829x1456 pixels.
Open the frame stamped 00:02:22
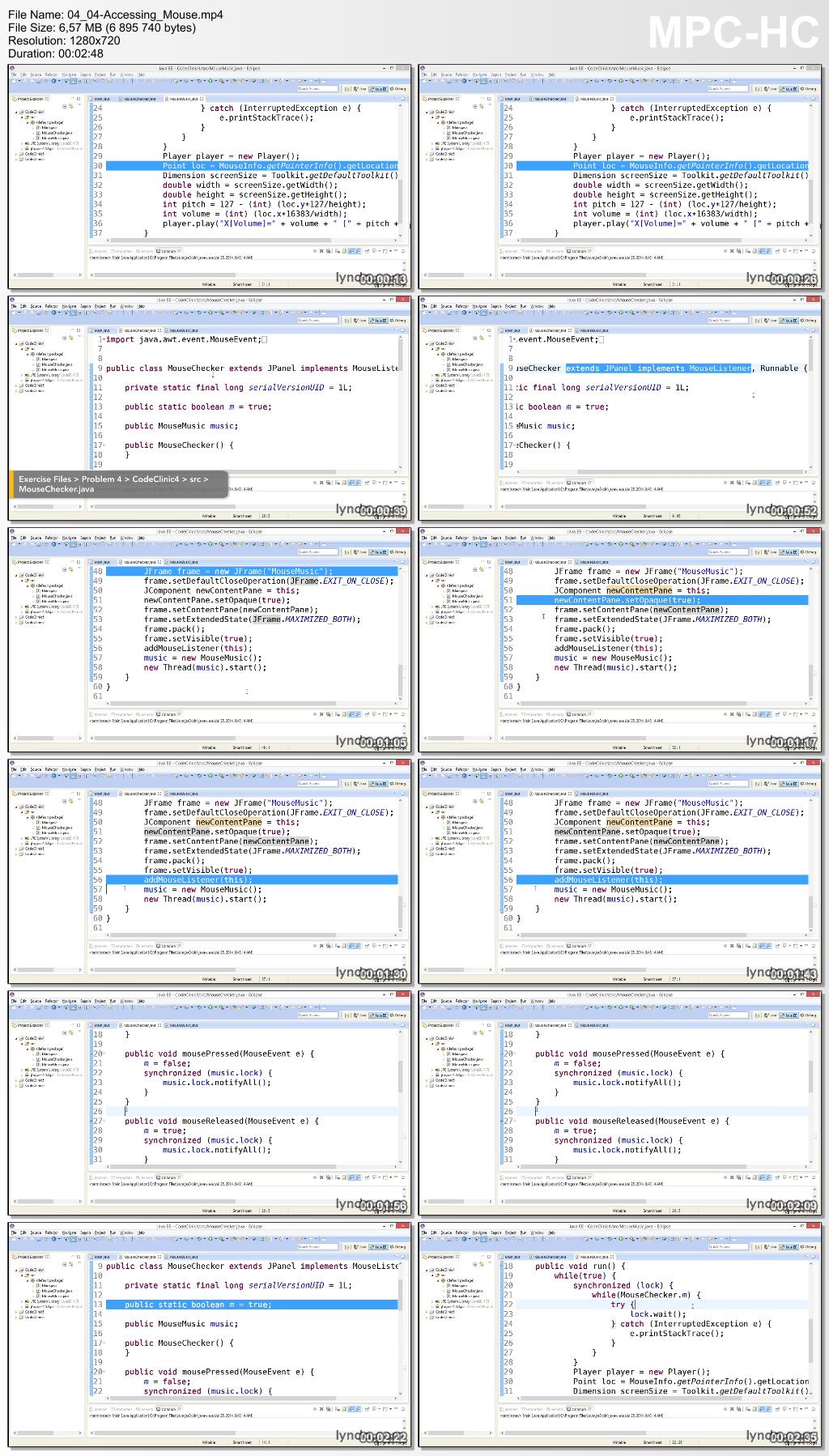210,1335
